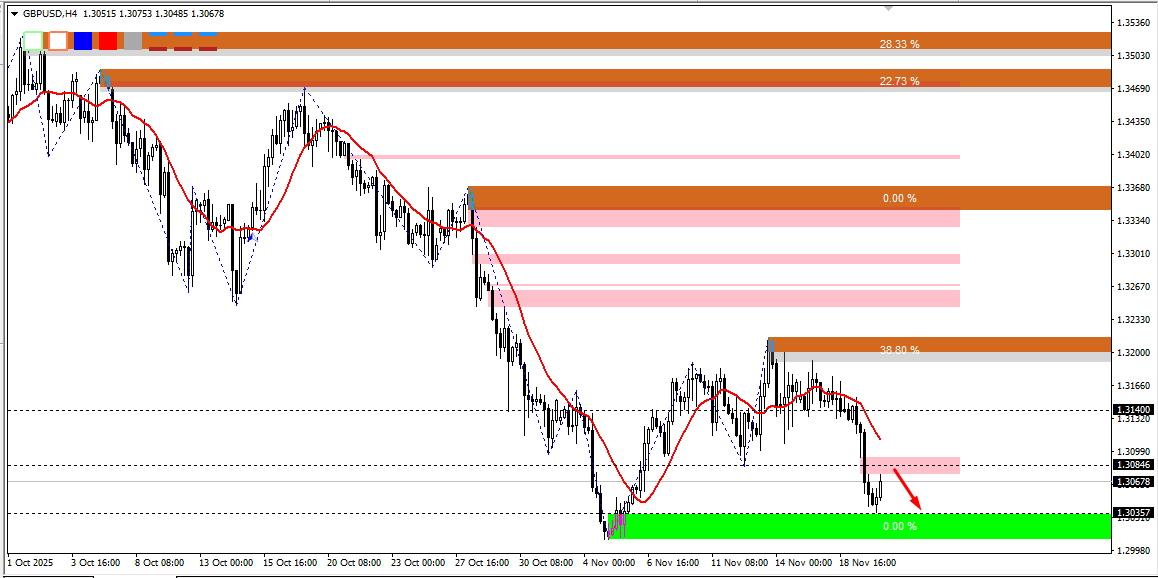
Task: Click the 1.30357 horizontal line price tag
Action: 1134,513
